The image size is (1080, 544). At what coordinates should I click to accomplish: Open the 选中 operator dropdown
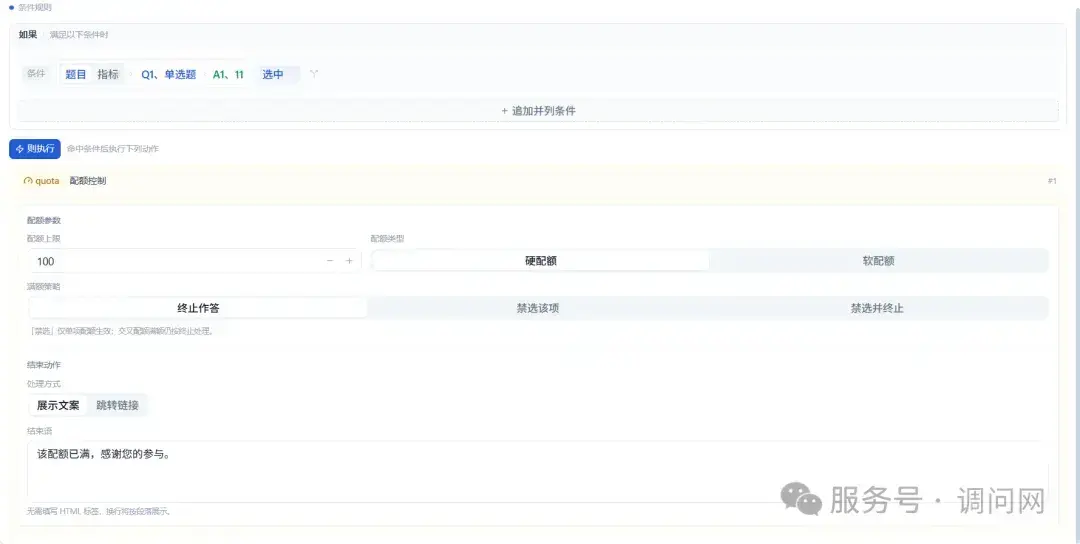[278, 74]
